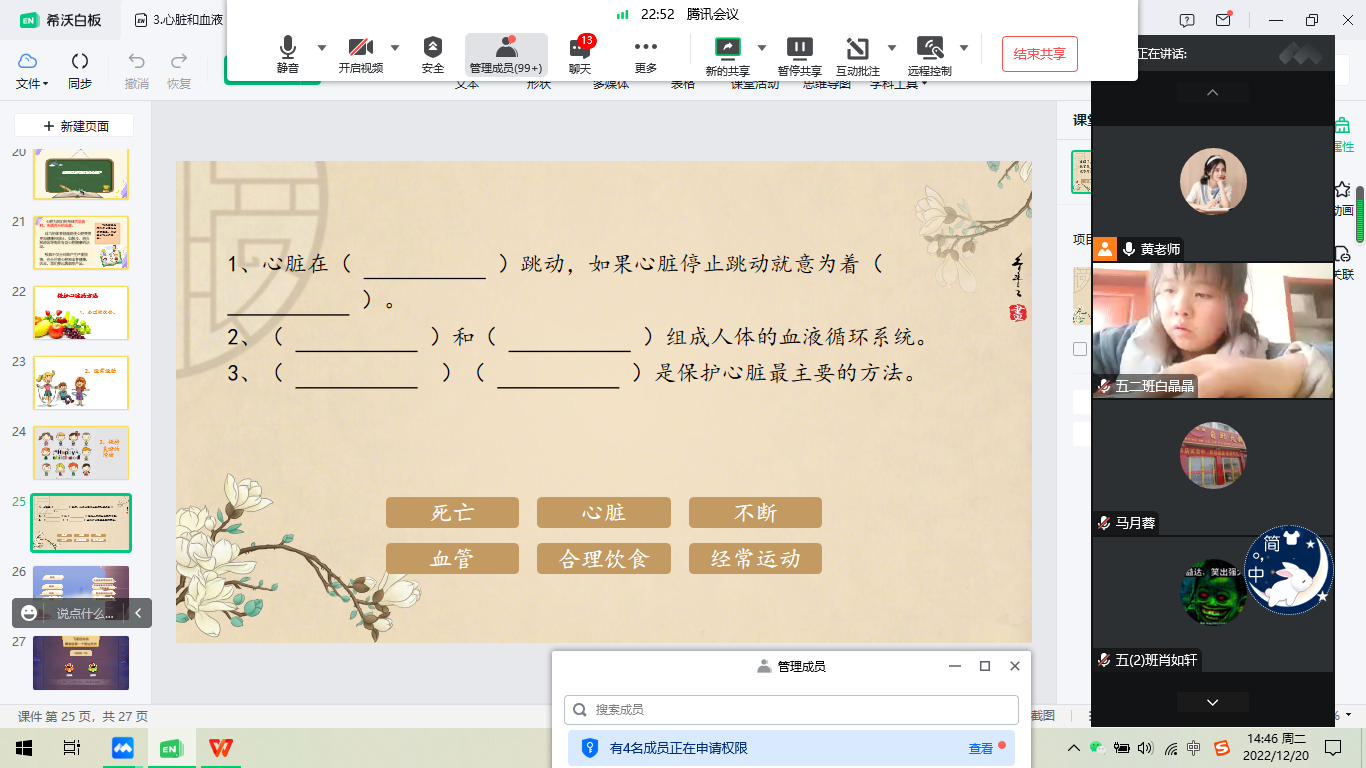Open the help question icon in title bar
Screen dimensions: 1366x768
(1187, 20)
